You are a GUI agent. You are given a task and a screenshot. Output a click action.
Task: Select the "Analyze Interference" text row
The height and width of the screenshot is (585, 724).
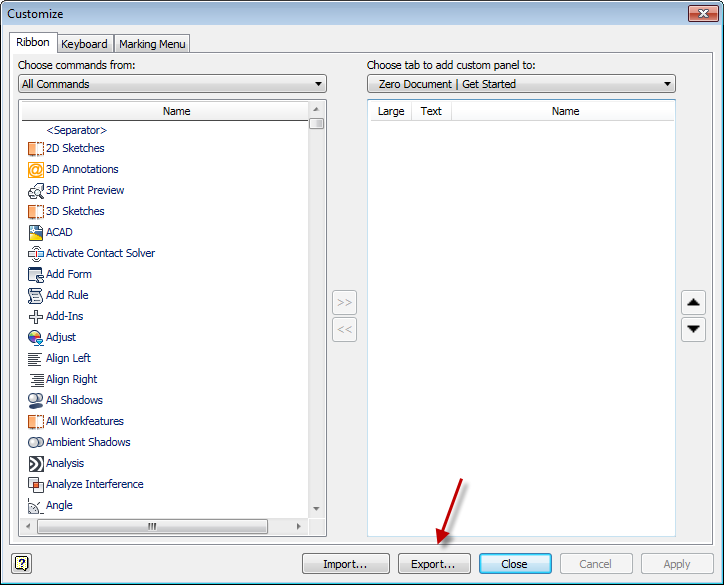(95, 484)
